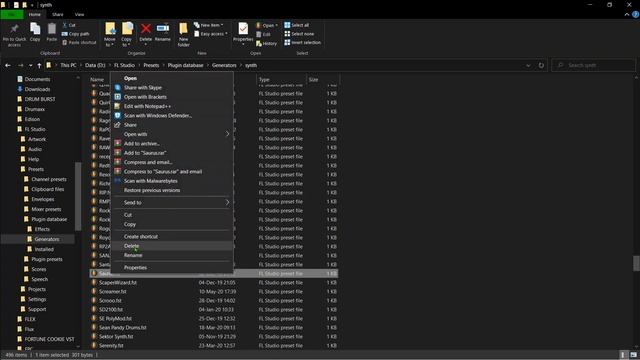This screenshot has width=640, height=360.
Task: Open recent locations dropdown arrow
Action: pyautogui.click(x=31, y=65)
